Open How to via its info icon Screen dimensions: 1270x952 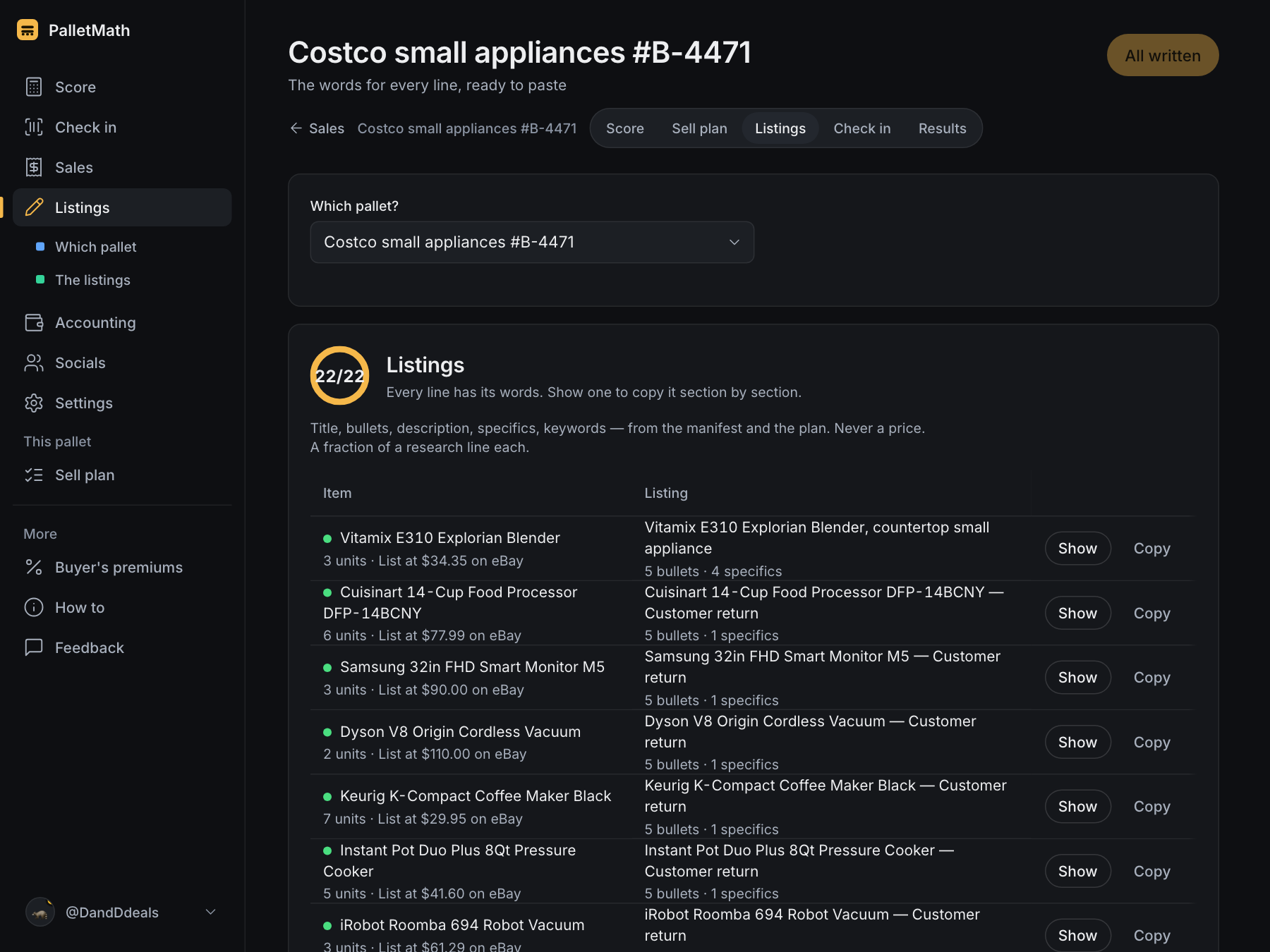click(x=34, y=607)
